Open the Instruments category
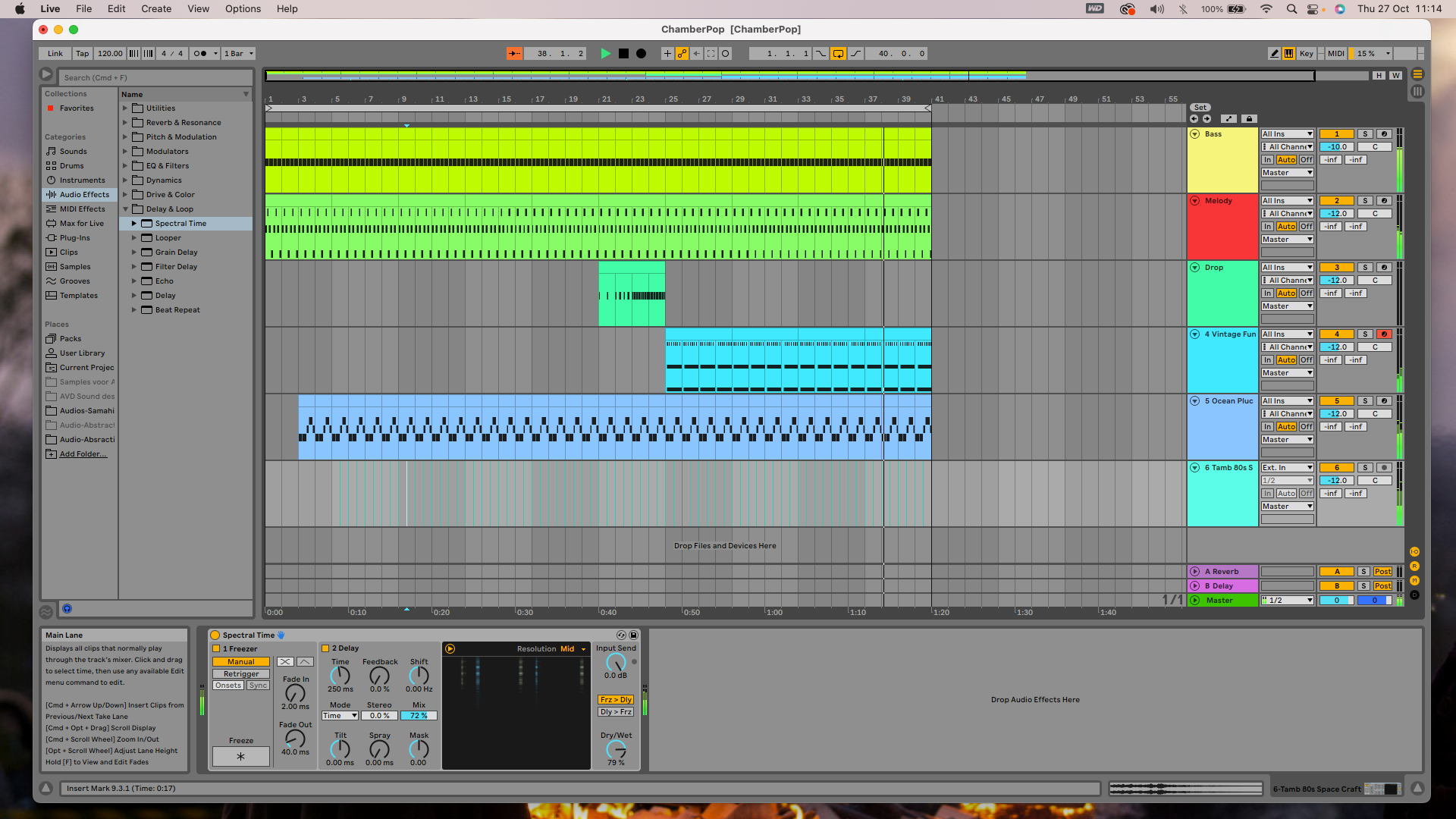Screen dimensions: 1456x819 82,180
